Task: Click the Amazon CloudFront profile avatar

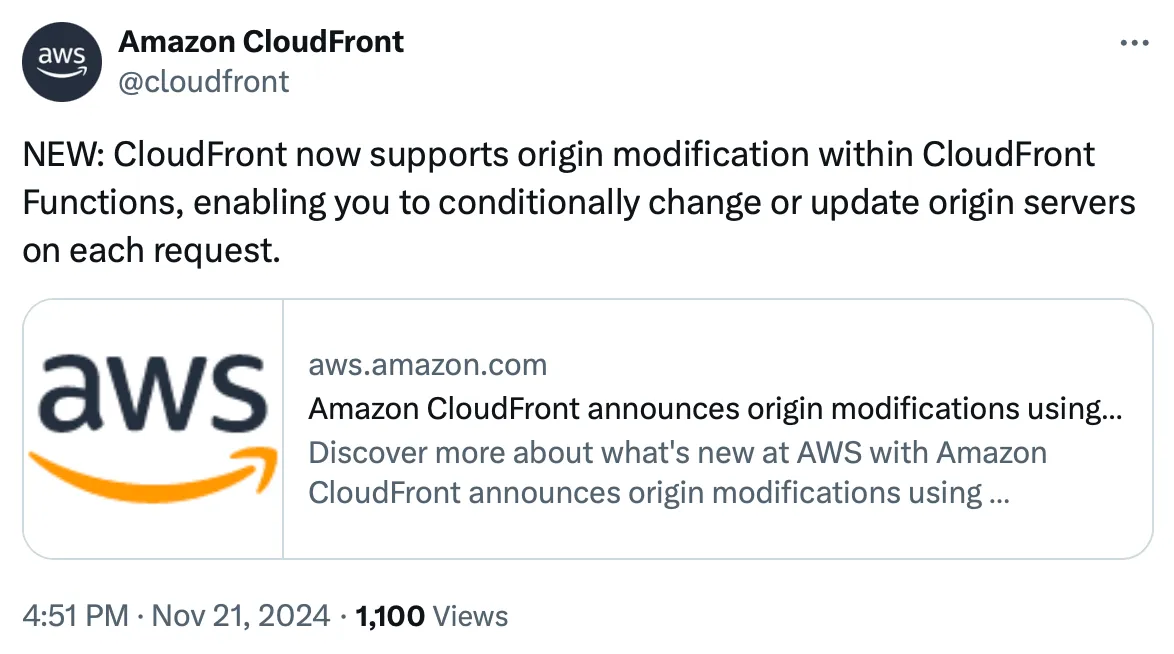Action: pyautogui.click(x=61, y=61)
